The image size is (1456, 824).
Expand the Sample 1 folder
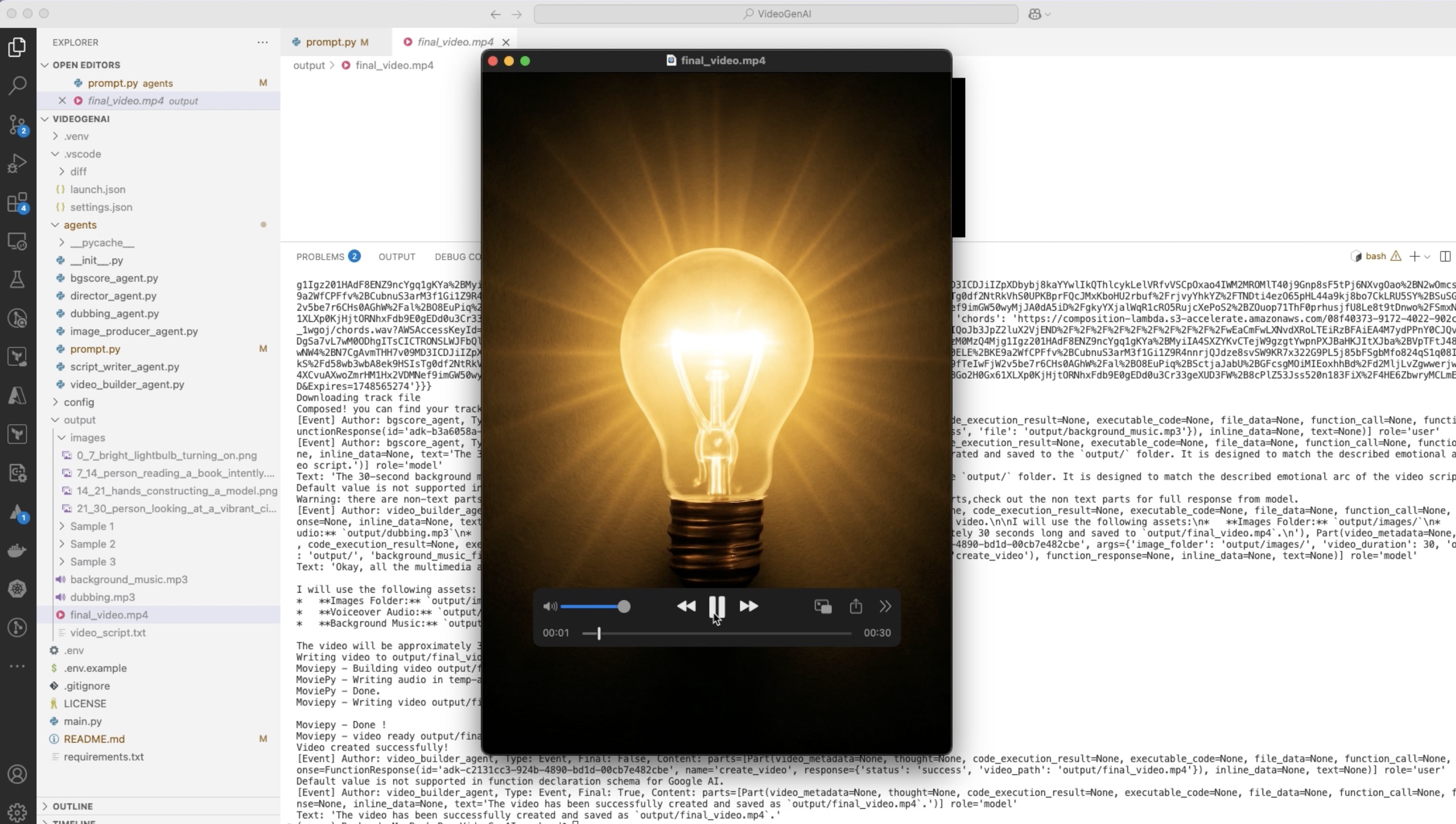click(92, 526)
